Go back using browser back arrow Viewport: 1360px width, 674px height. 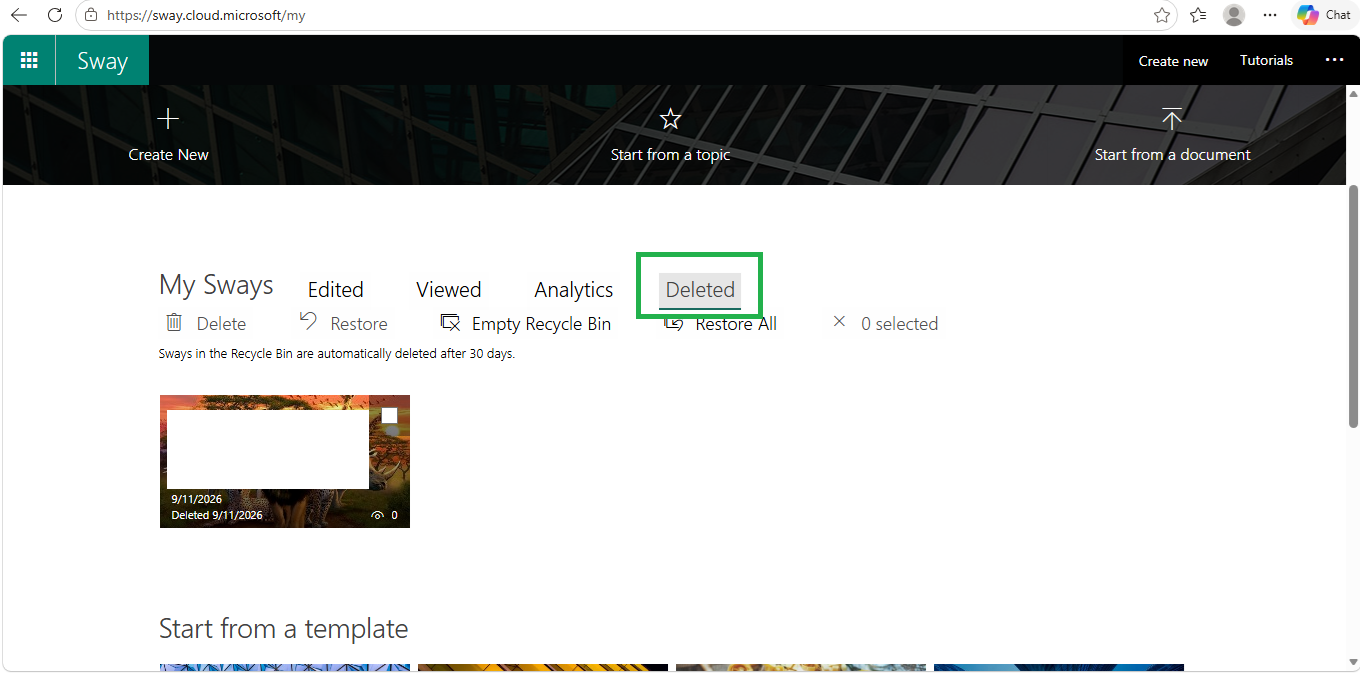(x=19, y=15)
